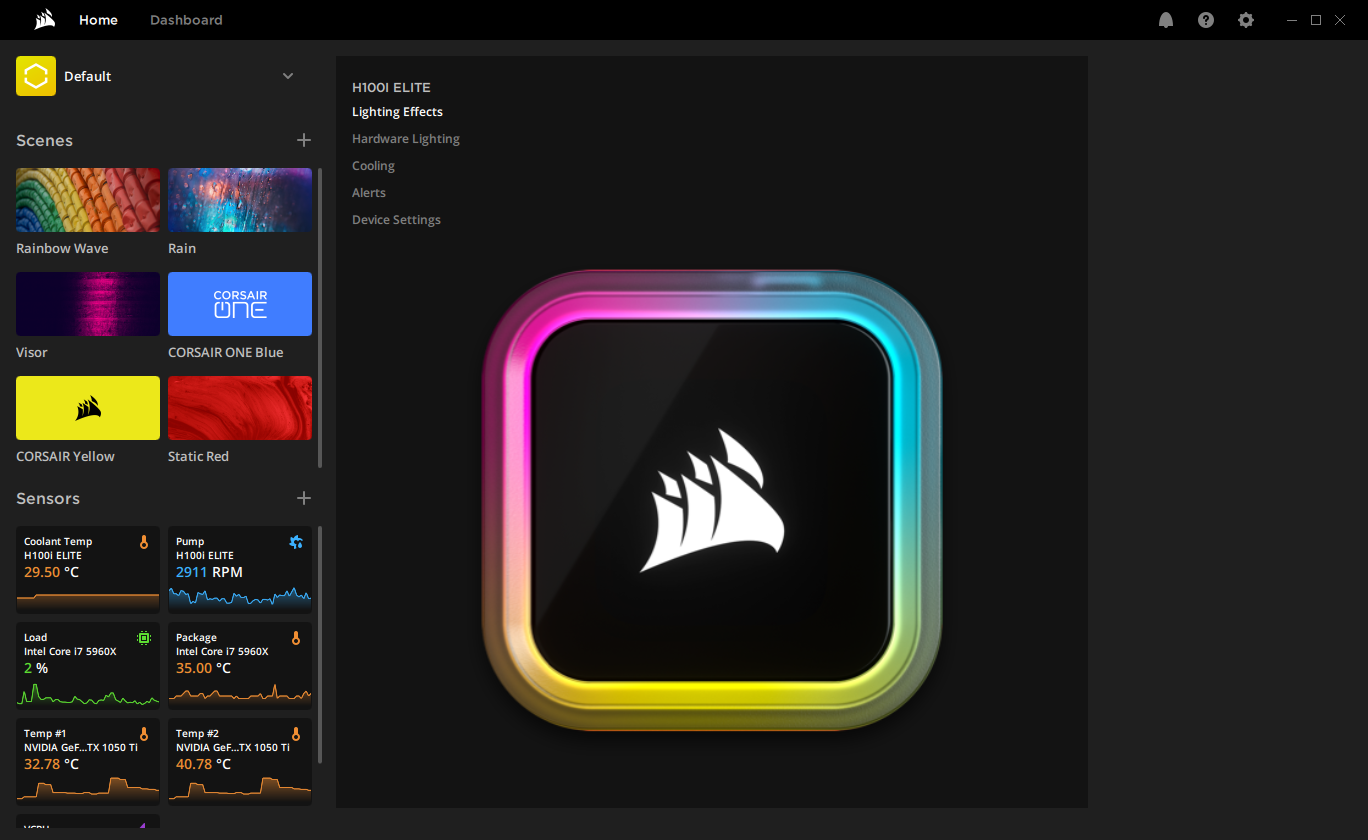
Task: Click the Temp #1 thermometer icon
Action: [x=144, y=734]
